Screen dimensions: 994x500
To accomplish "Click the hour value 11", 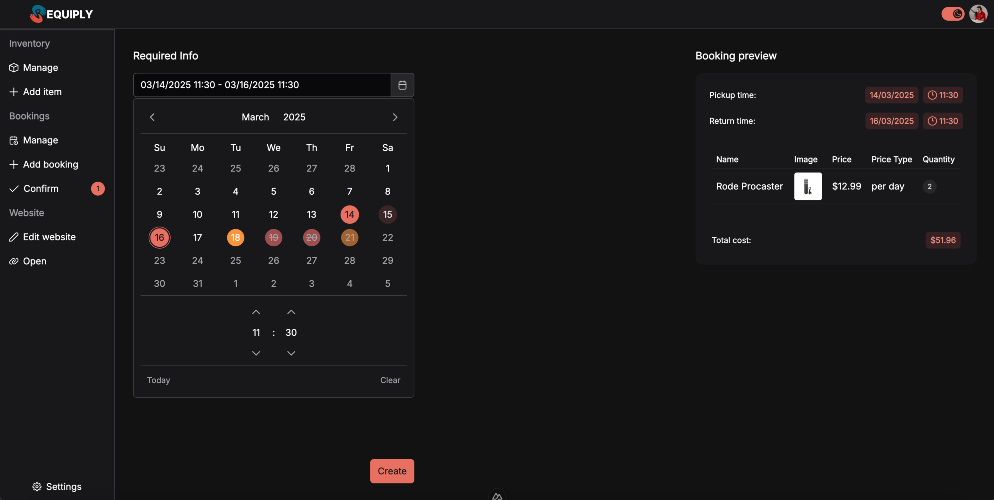I will (256, 333).
